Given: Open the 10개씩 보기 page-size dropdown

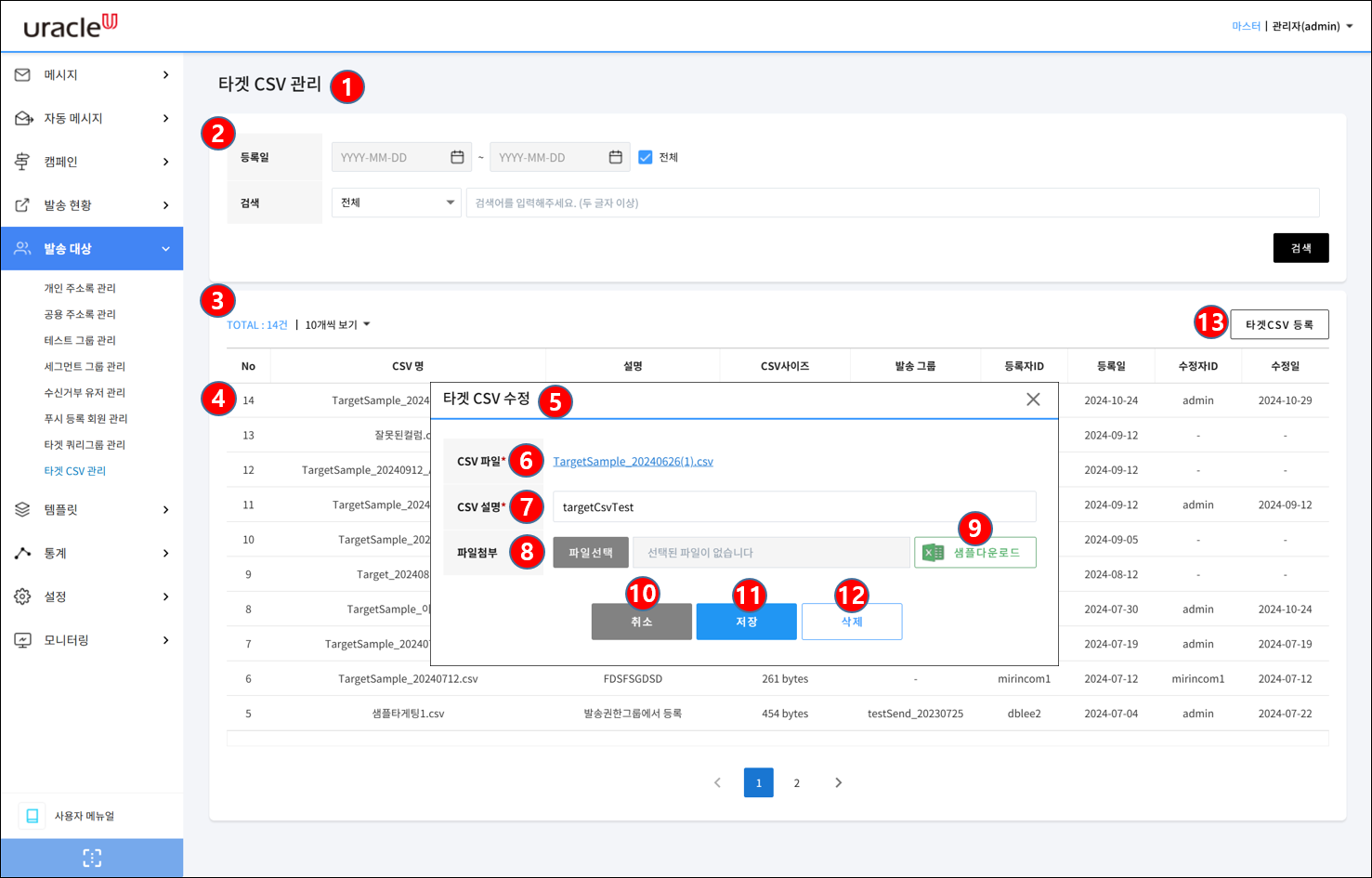Looking at the screenshot, I should pyautogui.click(x=338, y=324).
